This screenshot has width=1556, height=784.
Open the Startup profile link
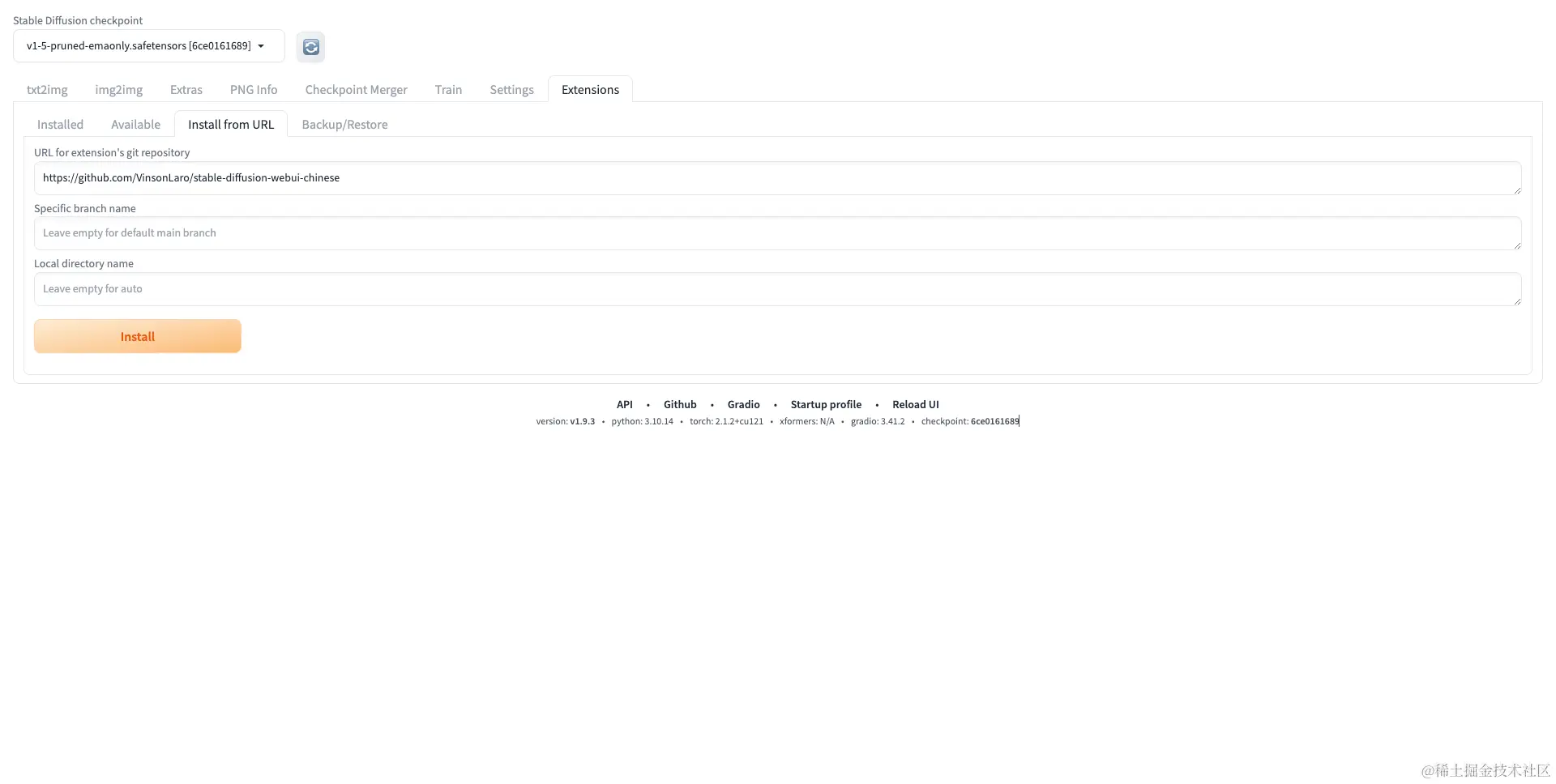point(826,404)
